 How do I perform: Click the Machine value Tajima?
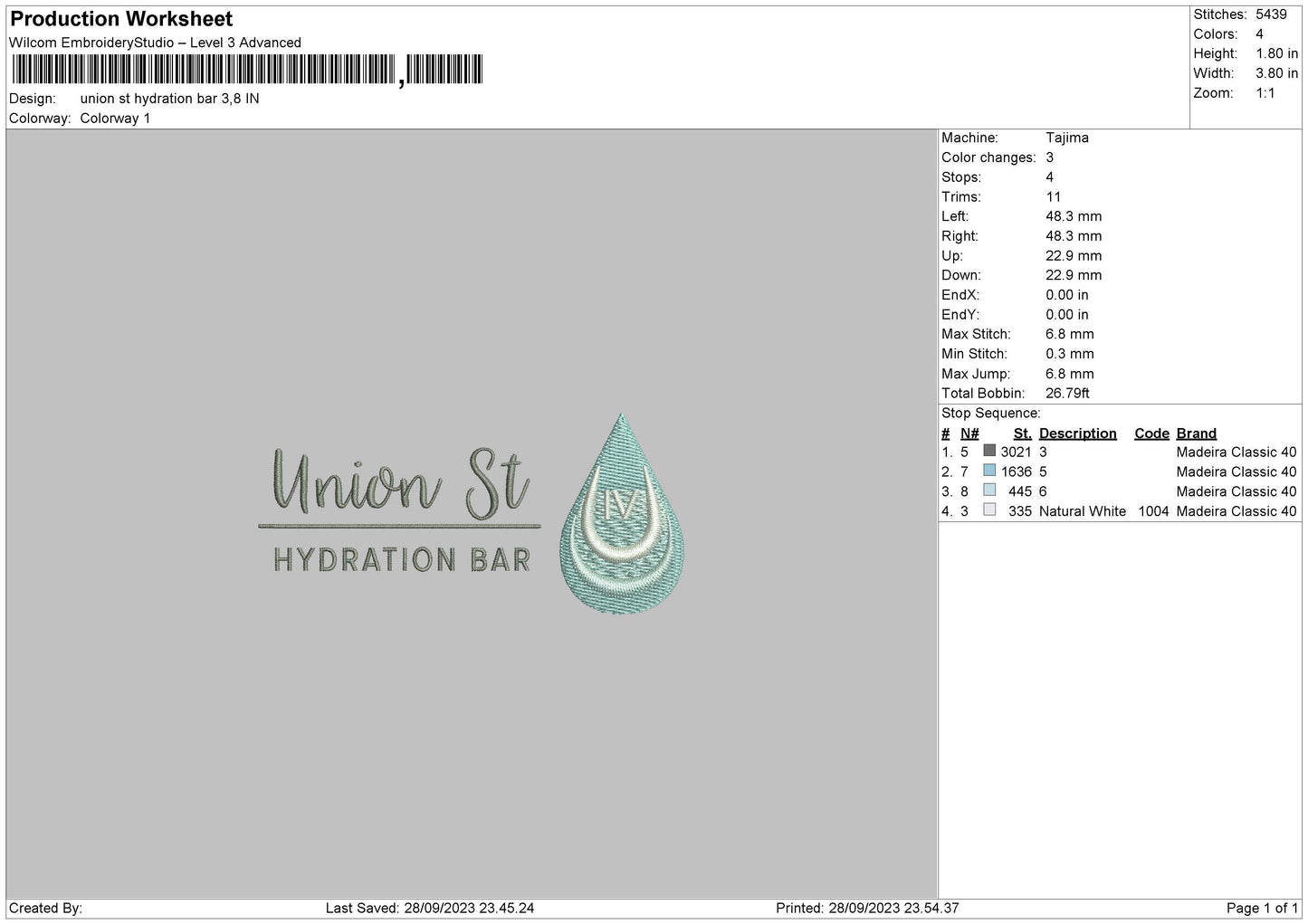tap(1067, 138)
